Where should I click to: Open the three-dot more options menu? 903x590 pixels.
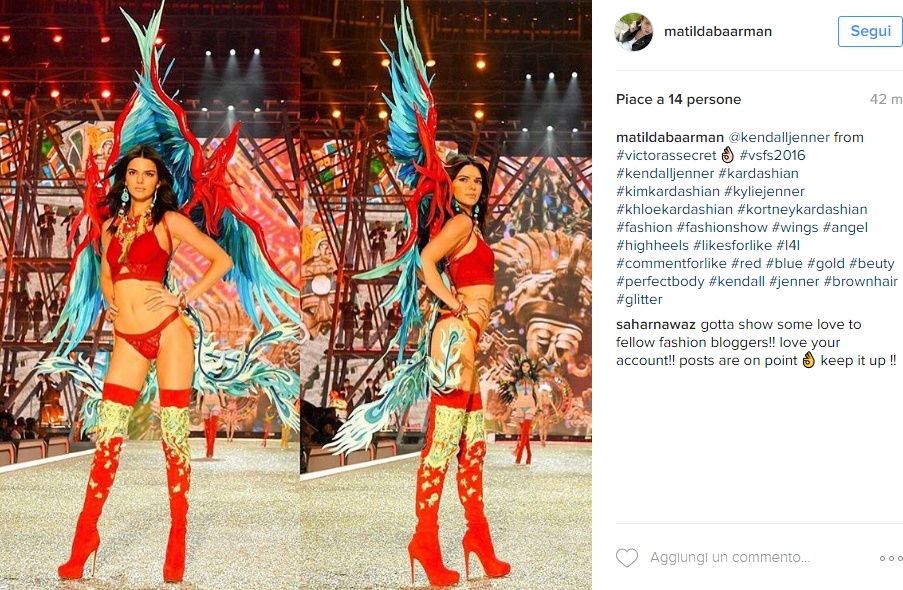click(x=890, y=558)
